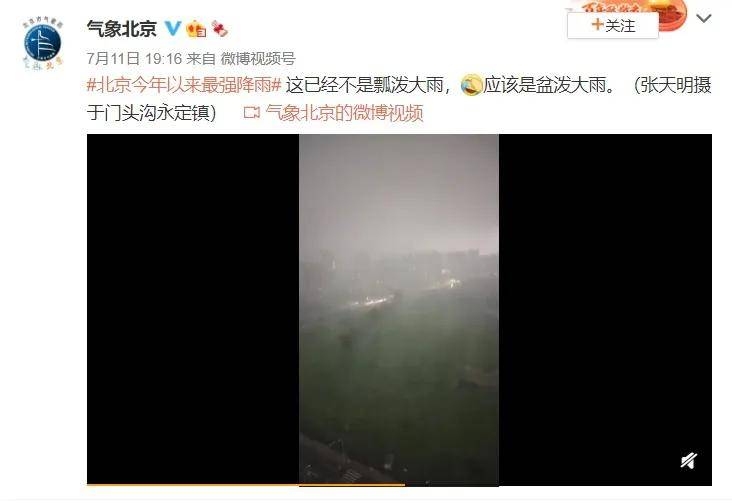Image resolution: width=732 pixels, height=503 pixels.
Task: Unmute the video with speaker icon
Action: pyautogui.click(x=689, y=460)
